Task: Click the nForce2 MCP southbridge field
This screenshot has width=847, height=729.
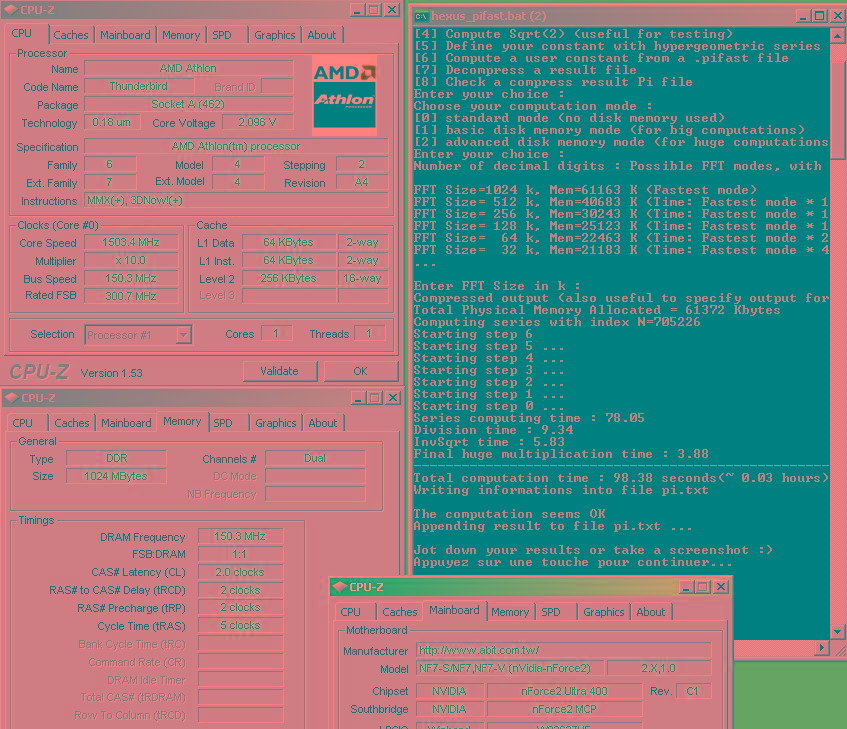Action: pos(564,710)
